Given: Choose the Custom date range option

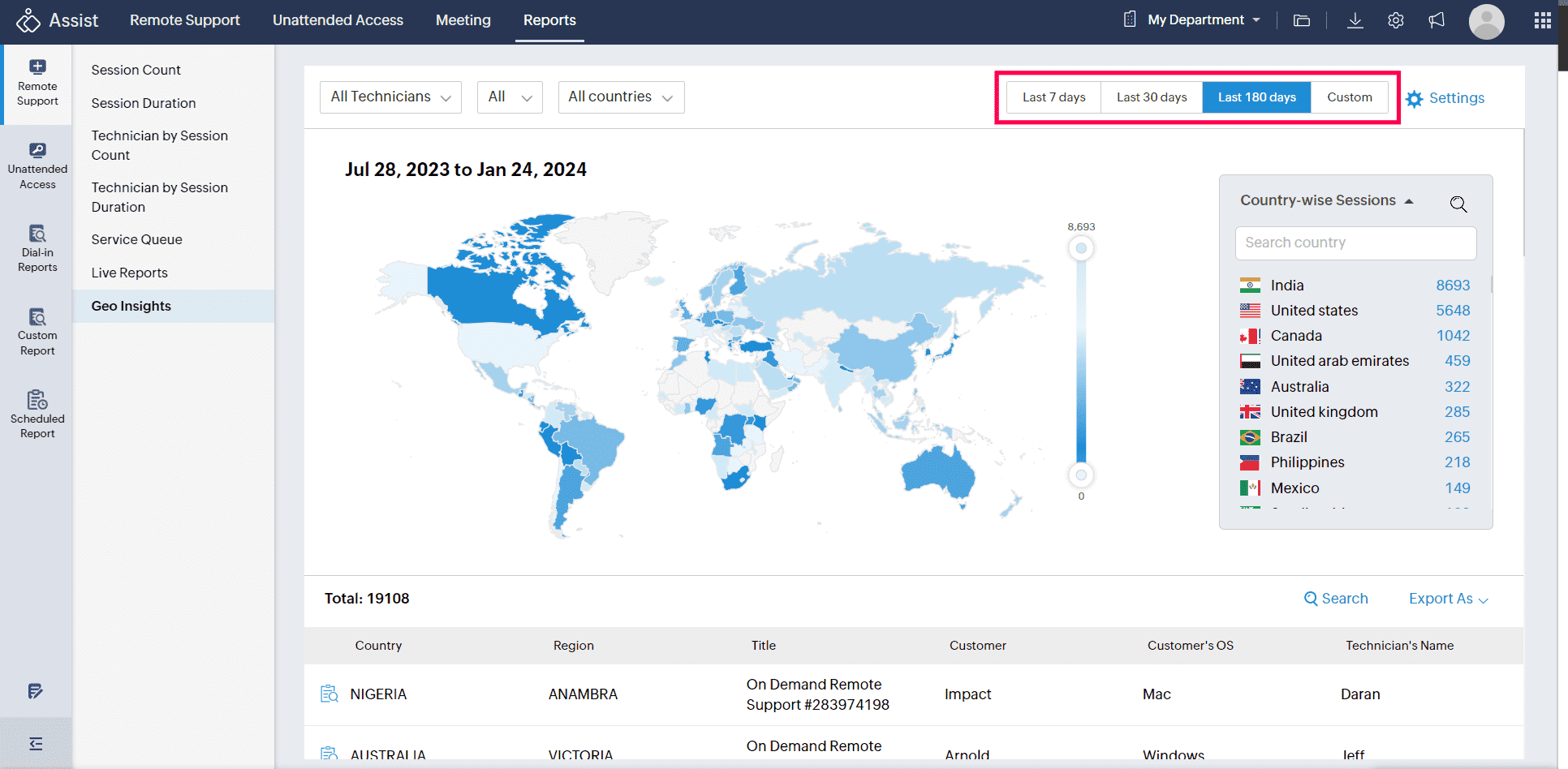Looking at the screenshot, I should tap(1349, 97).
